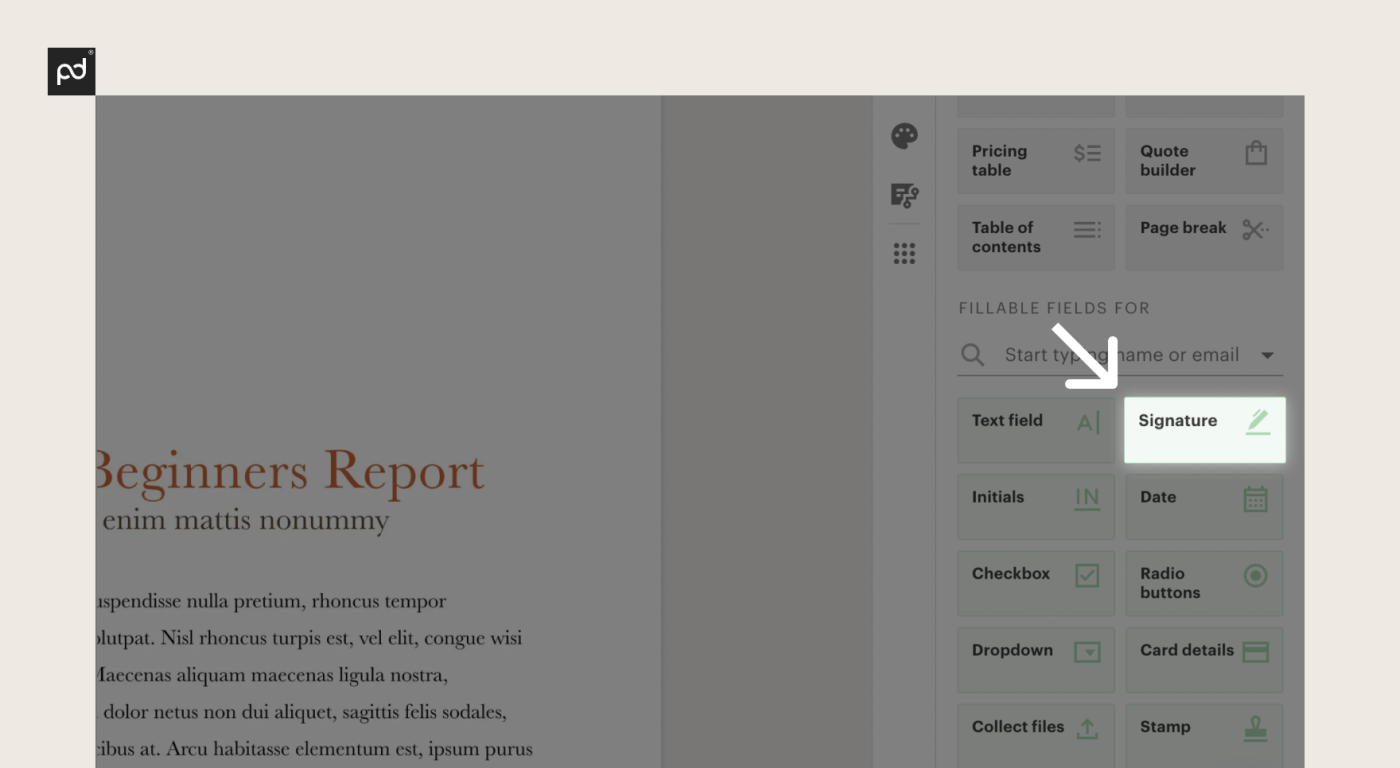Select the Date field
Image resolution: width=1400 pixels, height=768 pixels.
(x=1204, y=507)
